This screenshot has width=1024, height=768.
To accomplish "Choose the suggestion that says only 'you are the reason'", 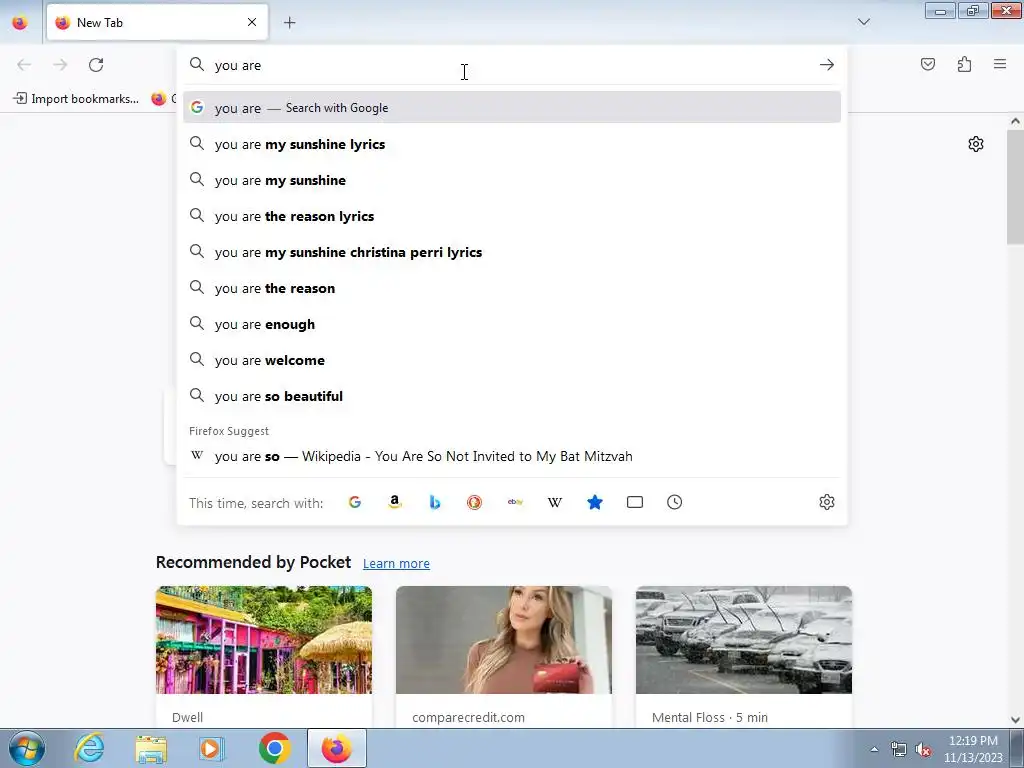I will (512, 288).
